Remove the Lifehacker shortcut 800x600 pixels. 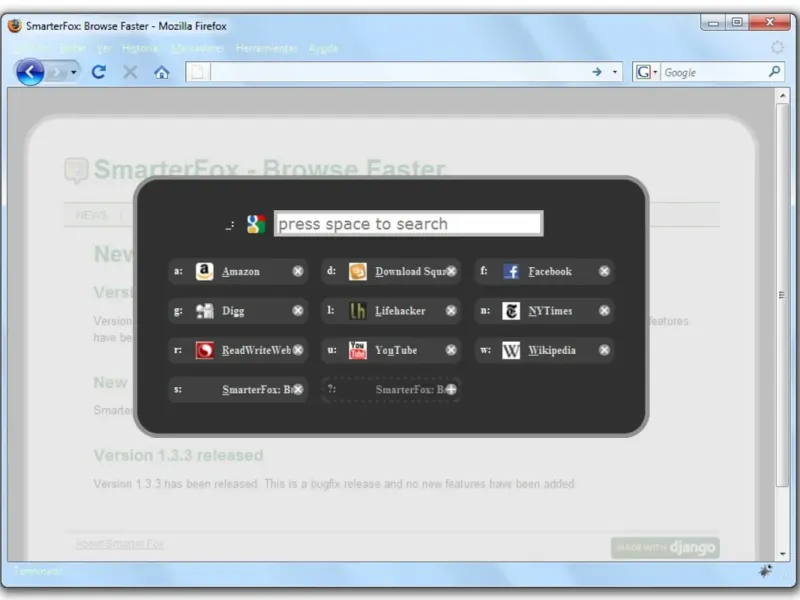pyautogui.click(x=451, y=311)
